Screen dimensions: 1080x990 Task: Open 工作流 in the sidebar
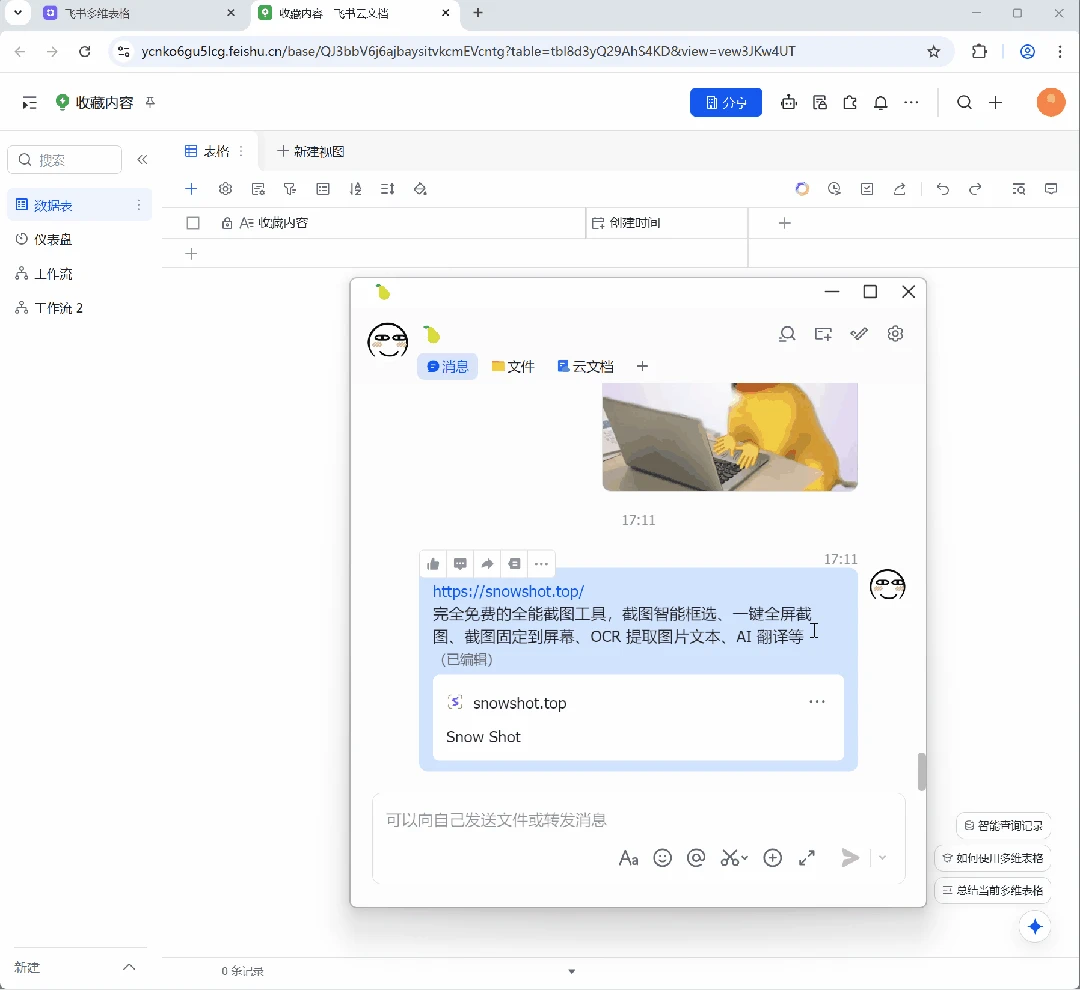tap(79, 274)
